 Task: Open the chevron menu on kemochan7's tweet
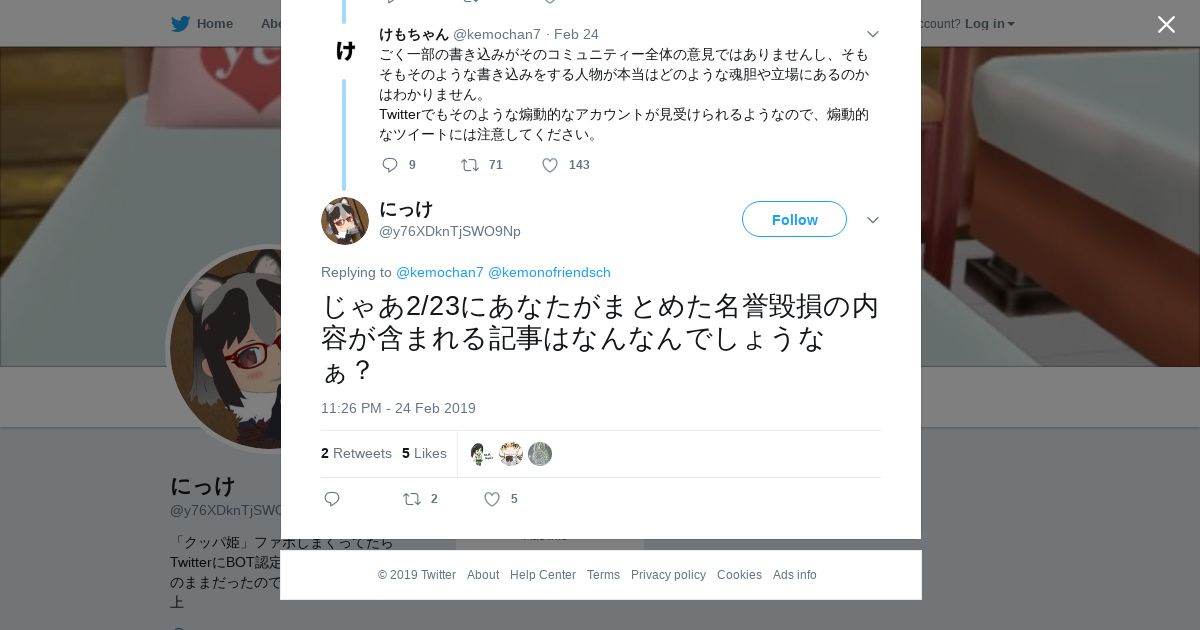(872, 34)
